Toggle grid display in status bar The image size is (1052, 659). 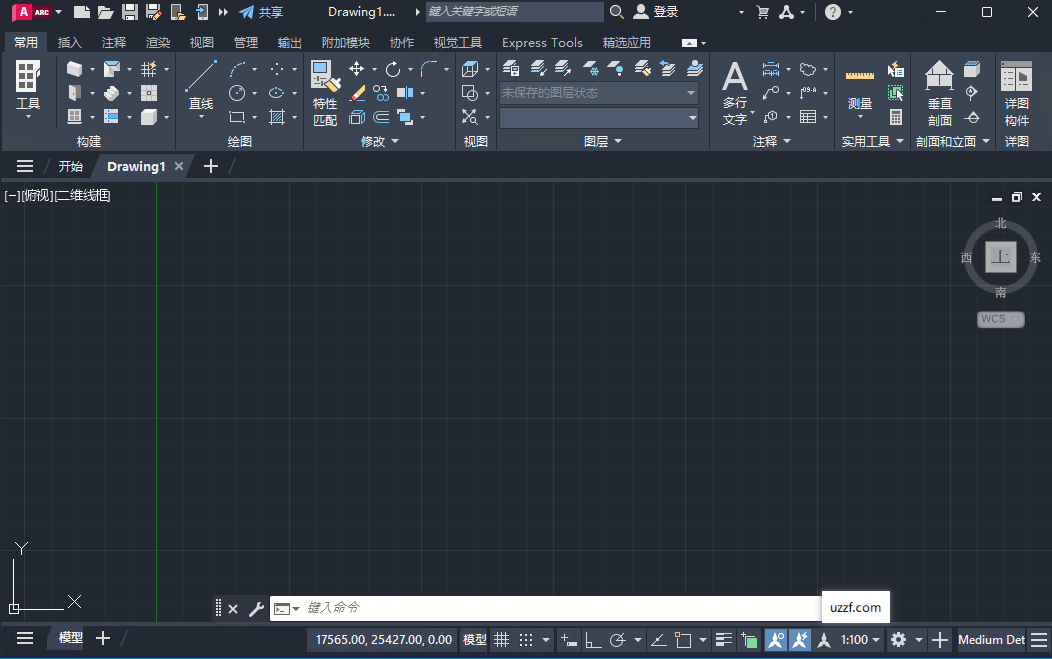[x=501, y=640]
